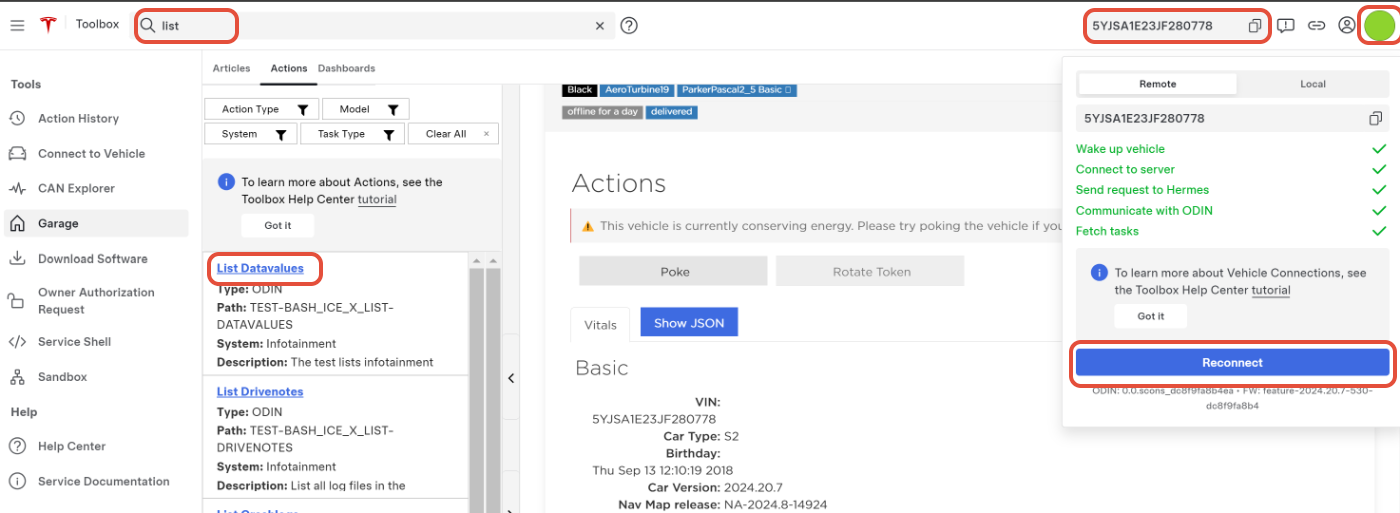Open List Datavalues action
Screen dimensions: 1400x513
pyautogui.click(x=260, y=268)
